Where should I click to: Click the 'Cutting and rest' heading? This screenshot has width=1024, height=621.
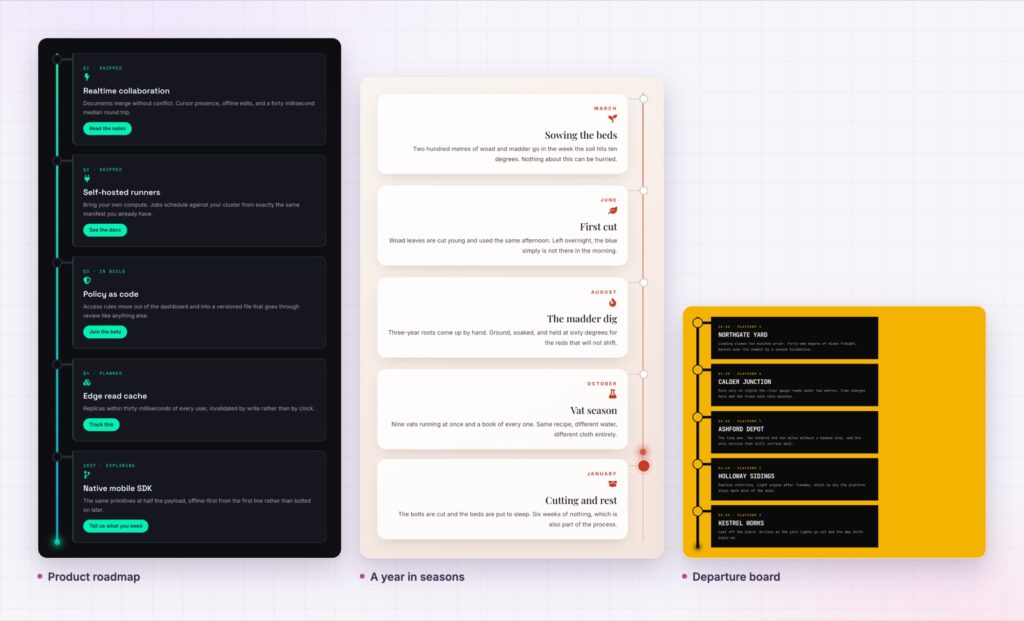click(581, 500)
